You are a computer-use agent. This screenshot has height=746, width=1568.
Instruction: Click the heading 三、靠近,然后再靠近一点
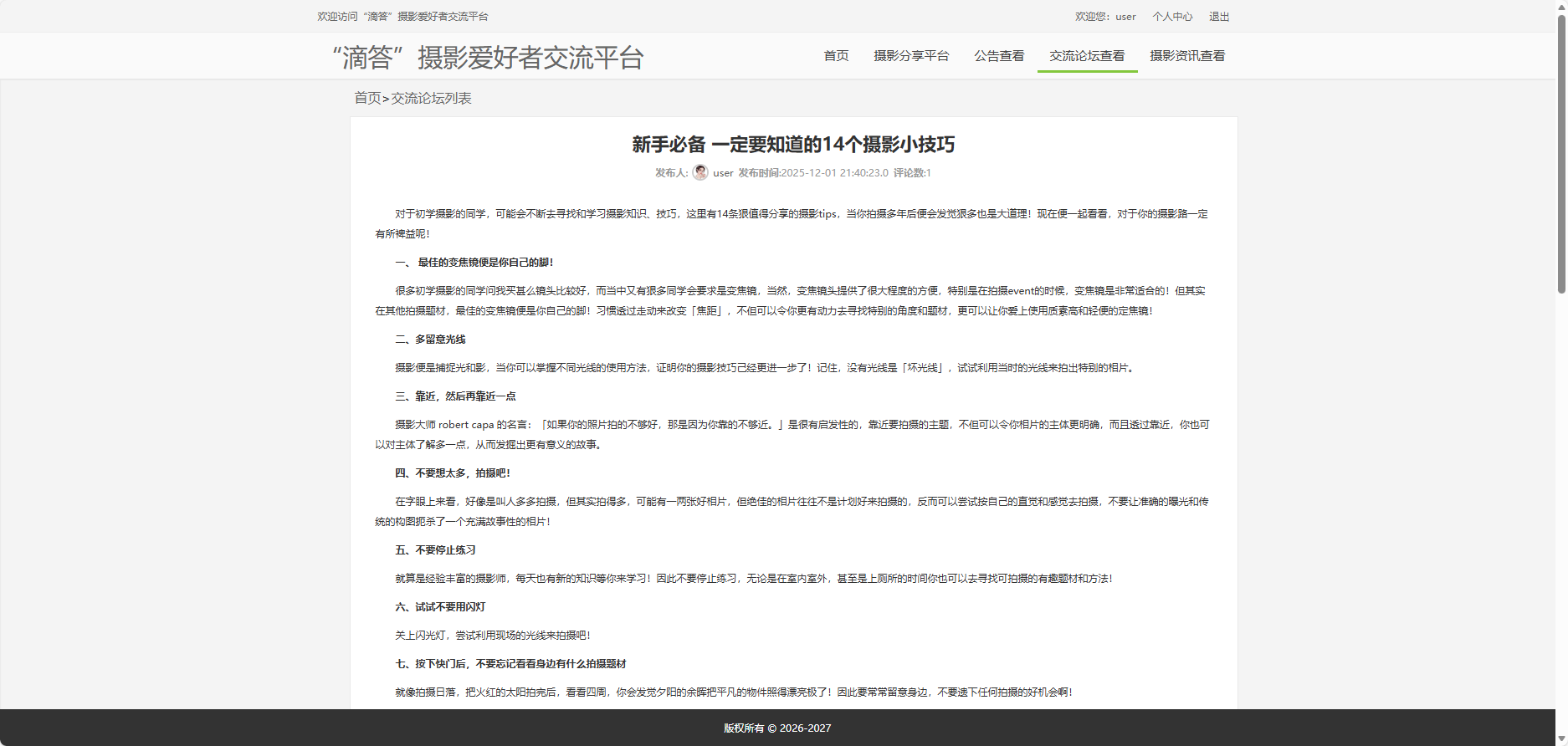[455, 396]
